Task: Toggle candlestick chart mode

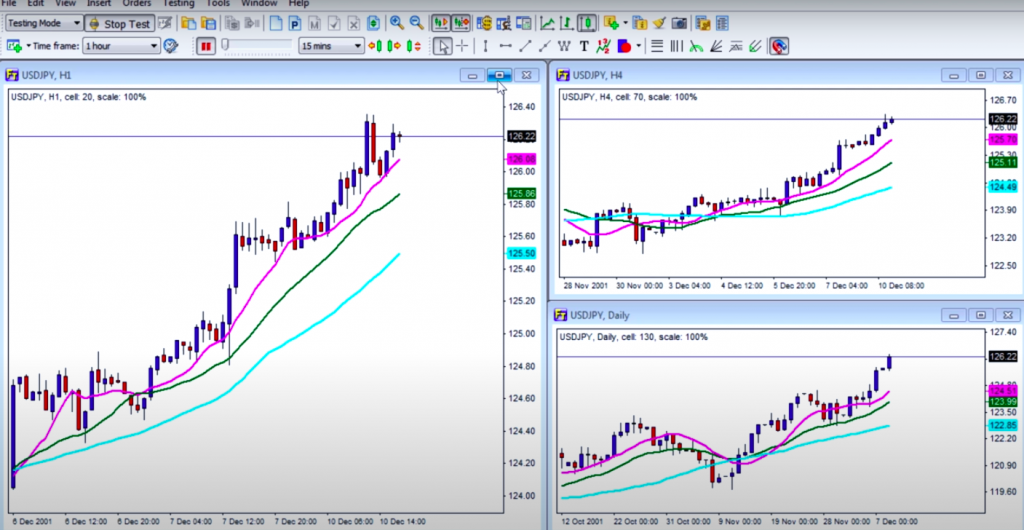Action: [586, 23]
